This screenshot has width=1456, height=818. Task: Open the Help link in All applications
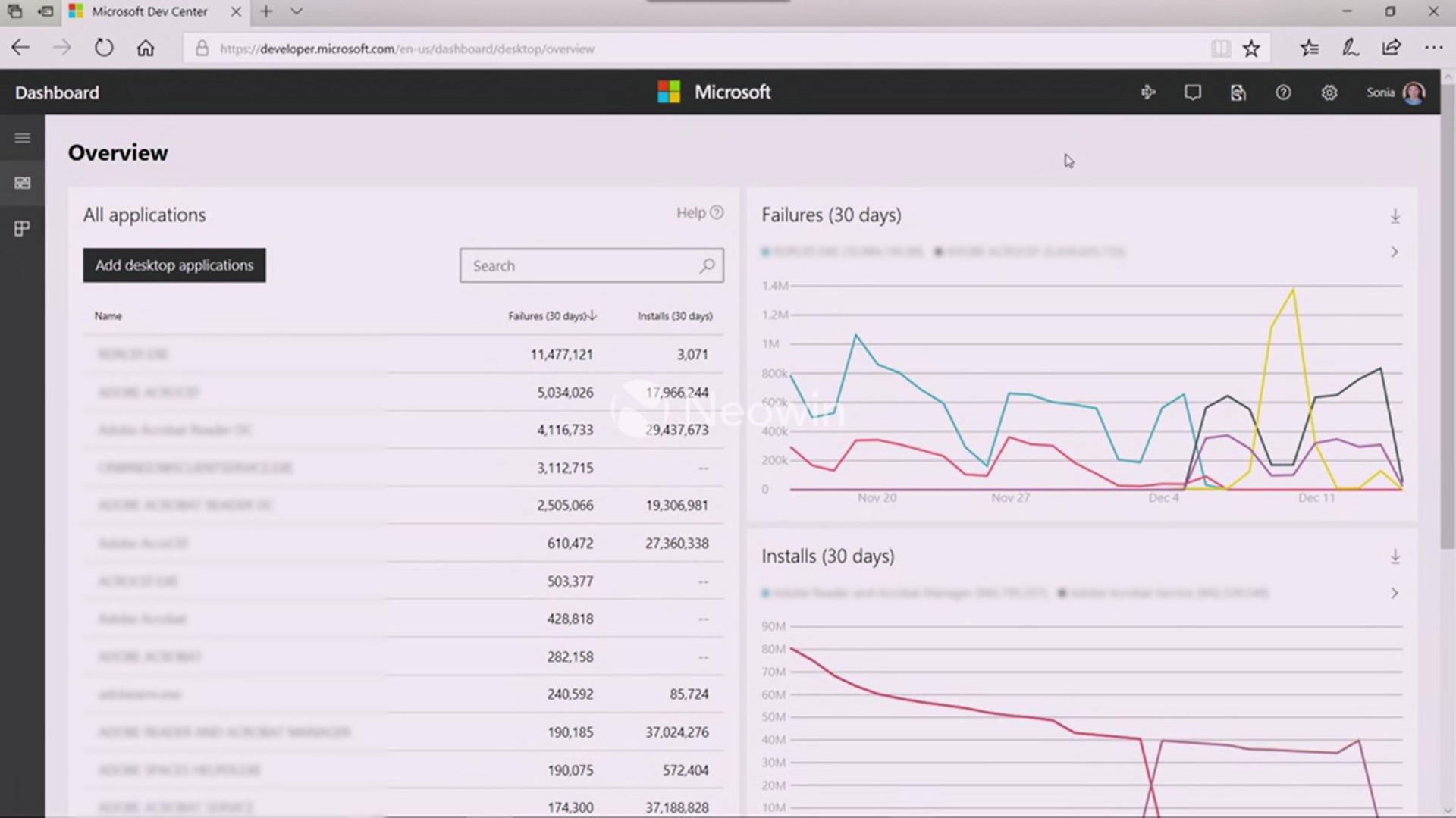[699, 213]
